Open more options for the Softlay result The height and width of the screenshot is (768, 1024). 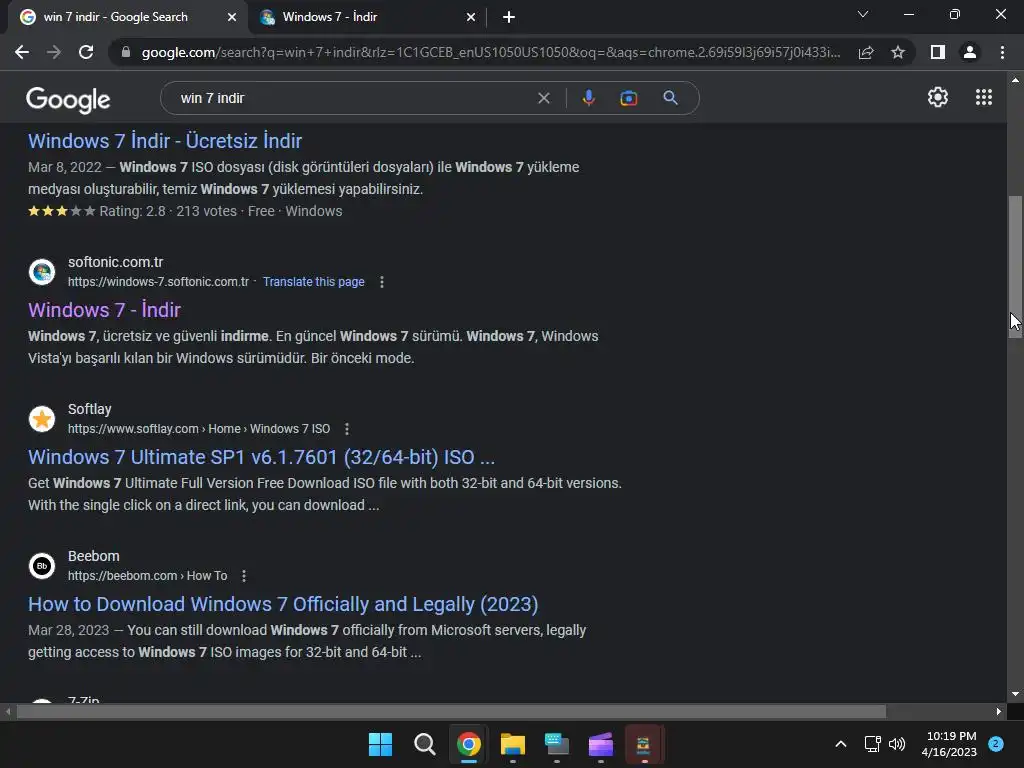coord(347,429)
